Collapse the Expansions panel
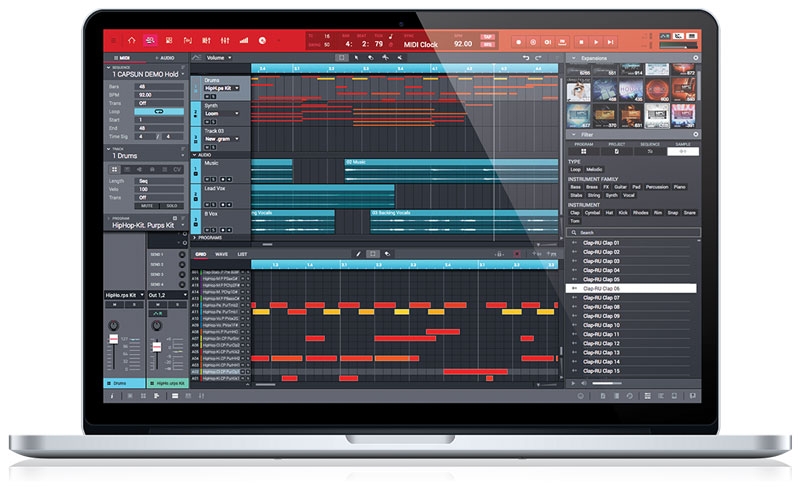Screen dimensions: 800x500 (x=573, y=59)
